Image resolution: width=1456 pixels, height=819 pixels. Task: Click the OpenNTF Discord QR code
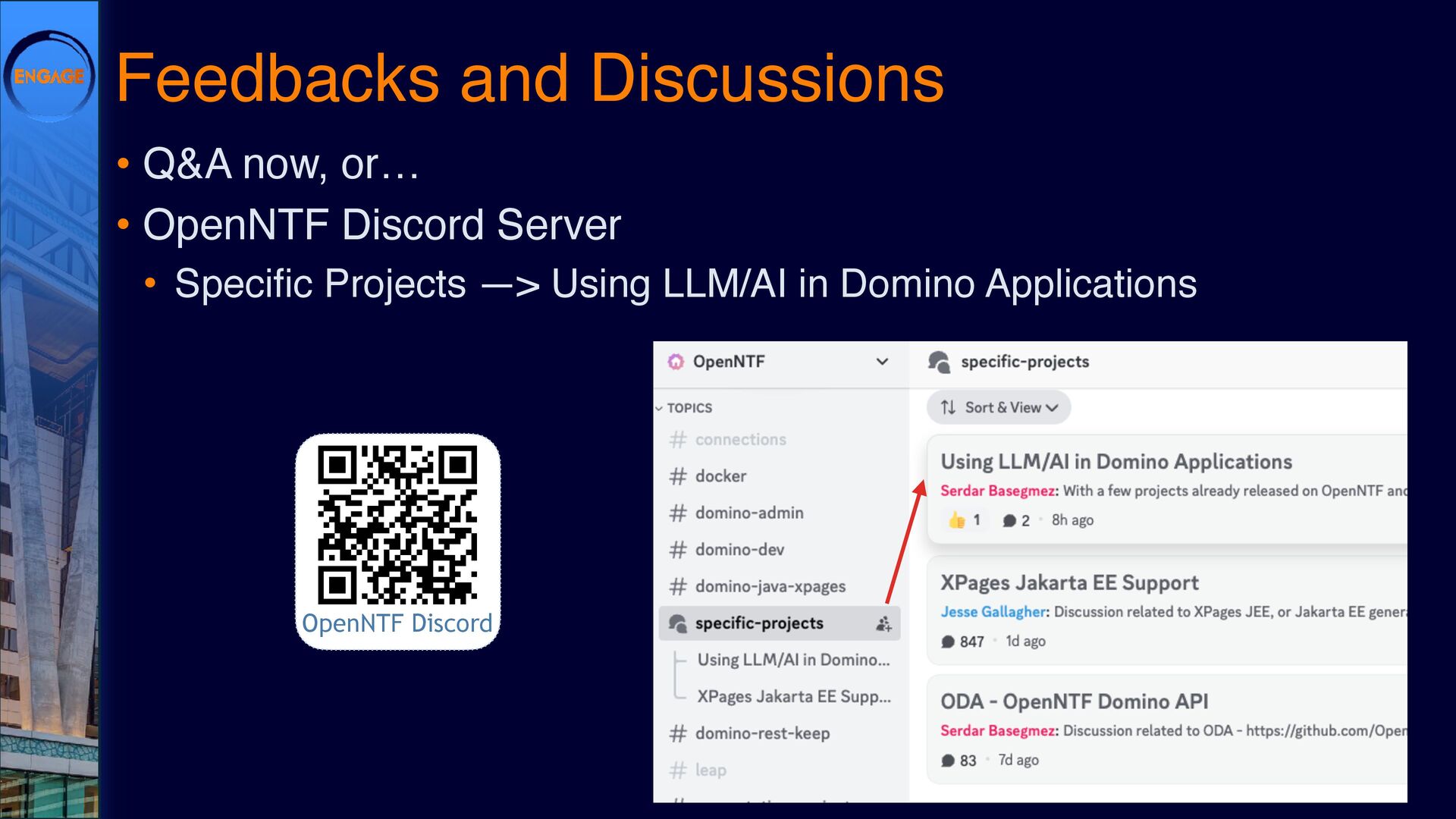coord(397,525)
